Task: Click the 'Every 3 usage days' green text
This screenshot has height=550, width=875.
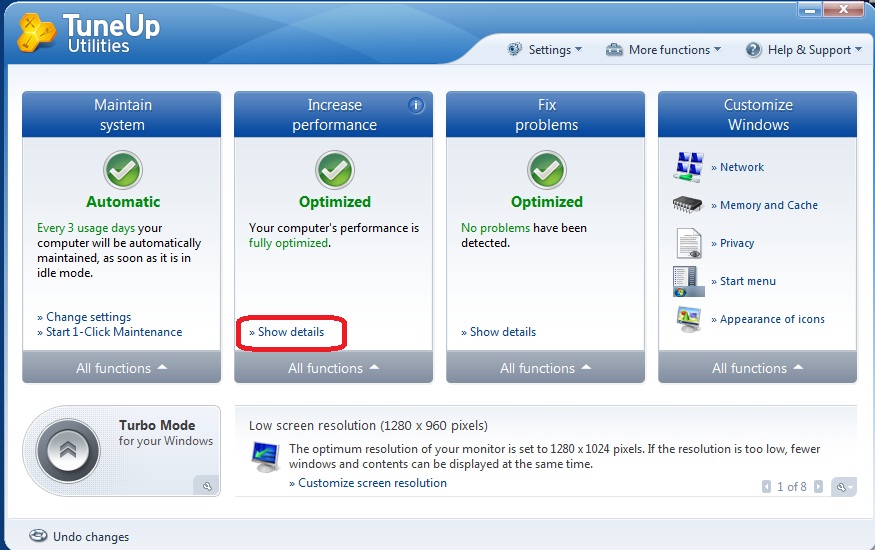Action: click(x=86, y=228)
